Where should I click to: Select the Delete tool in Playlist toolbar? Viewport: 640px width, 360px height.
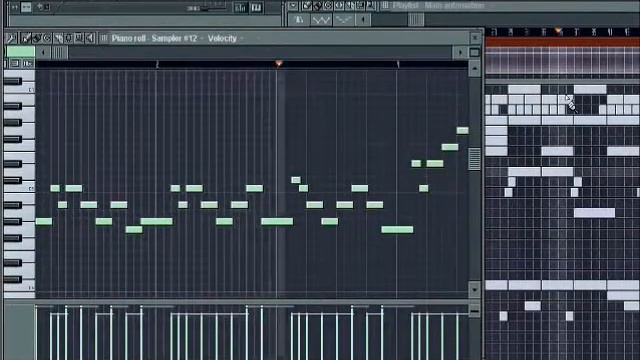tap(328, 6)
